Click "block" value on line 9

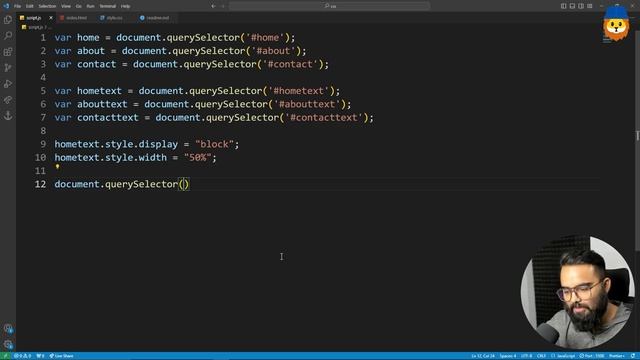click(214, 144)
